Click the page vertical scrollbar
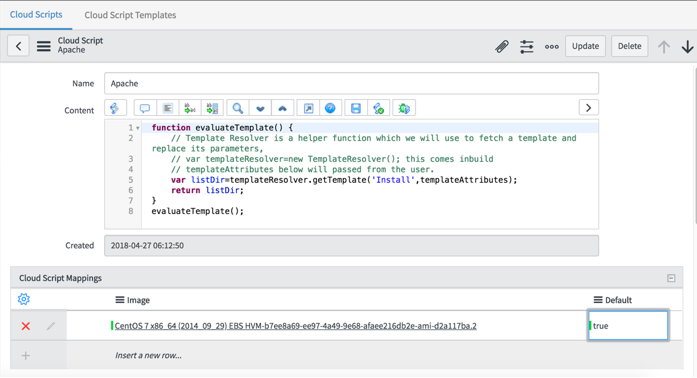 click(695, 145)
